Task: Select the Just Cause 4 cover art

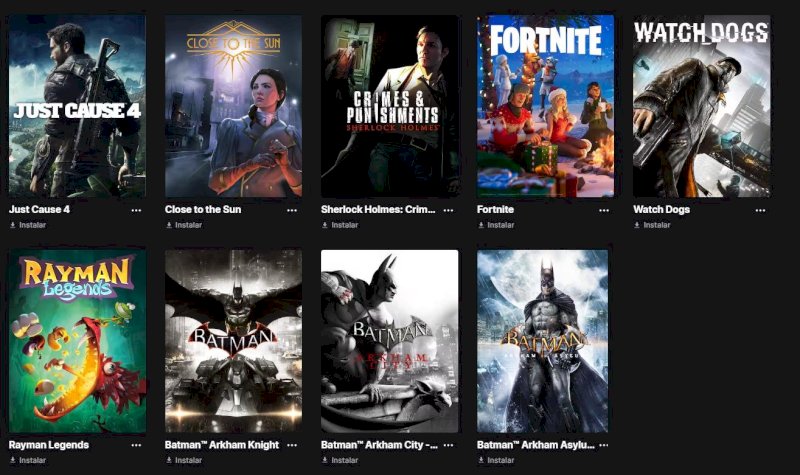Action: (77, 106)
